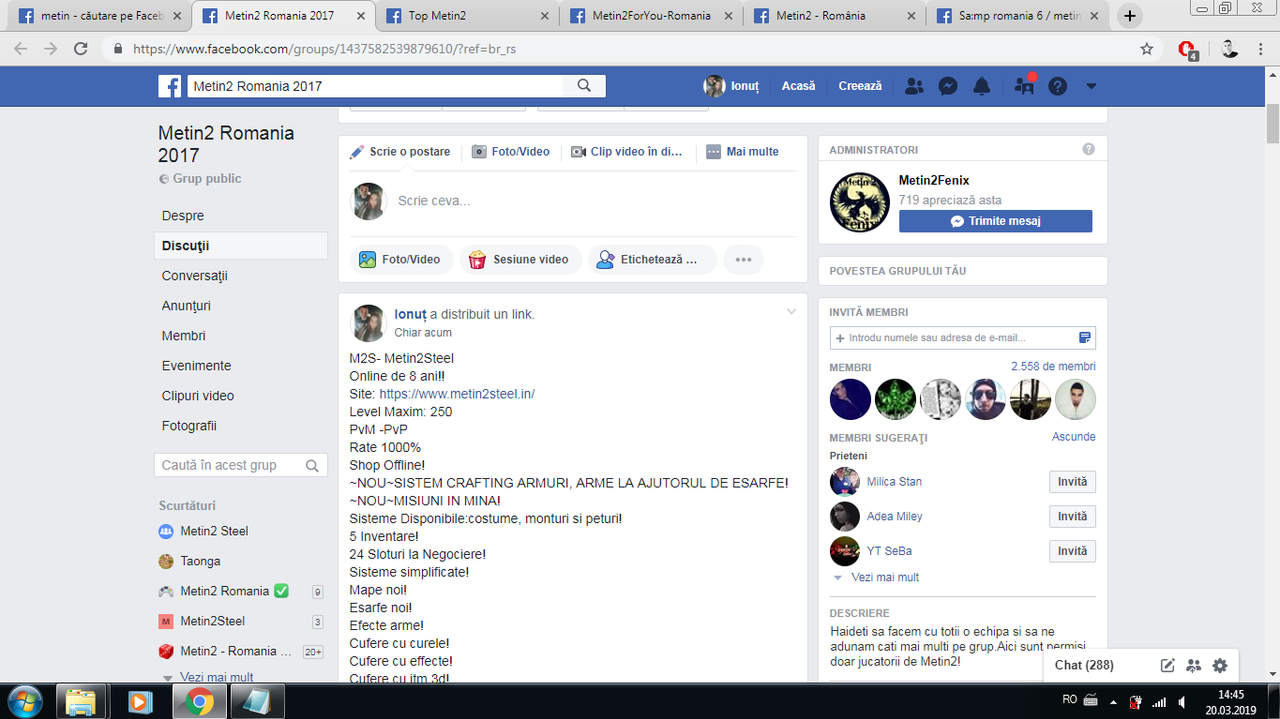Open chat settings gear icon

pos(1220,666)
